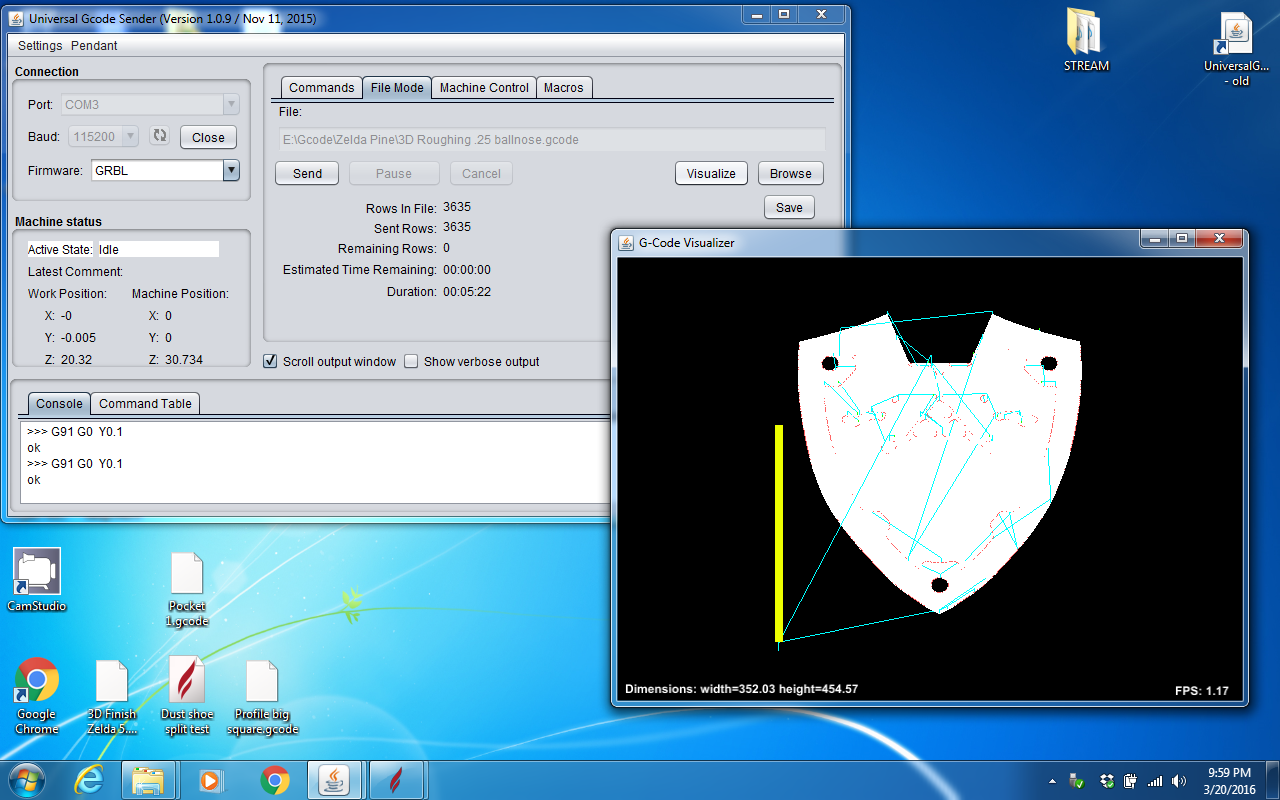
Task: Select the File Mode tab
Action: coord(397,88)
